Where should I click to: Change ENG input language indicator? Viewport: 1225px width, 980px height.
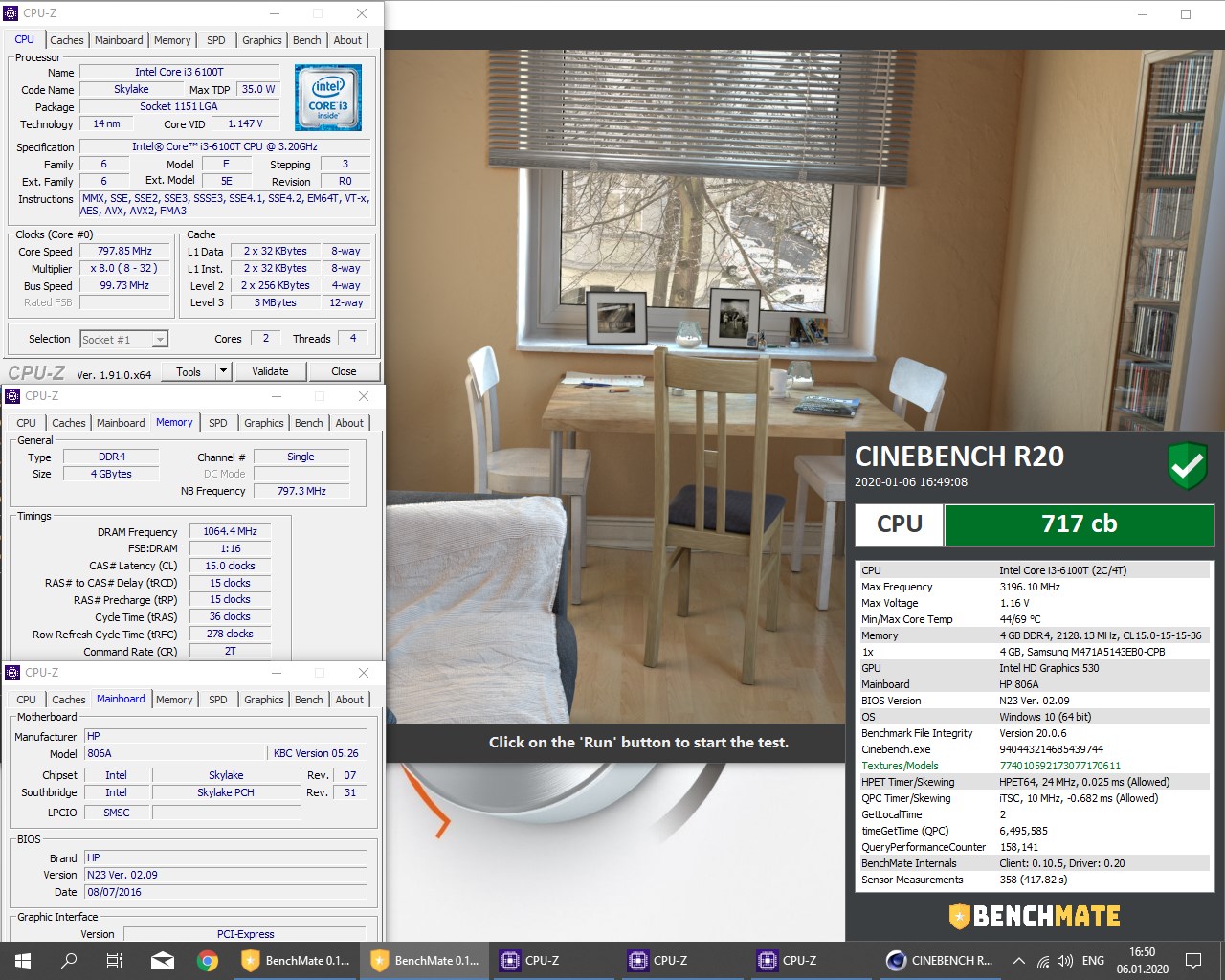point(1093,961)
